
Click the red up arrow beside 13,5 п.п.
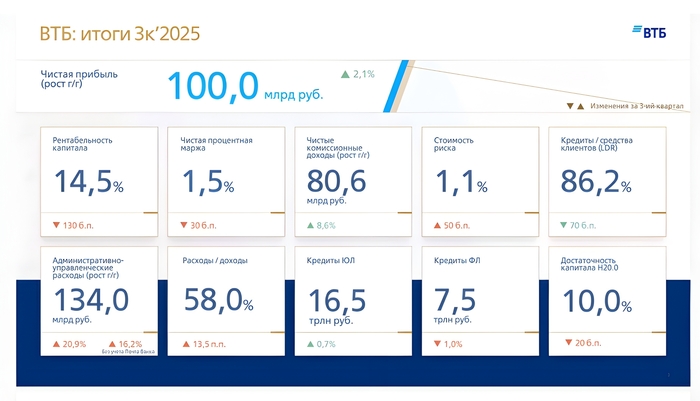[185, 344]
